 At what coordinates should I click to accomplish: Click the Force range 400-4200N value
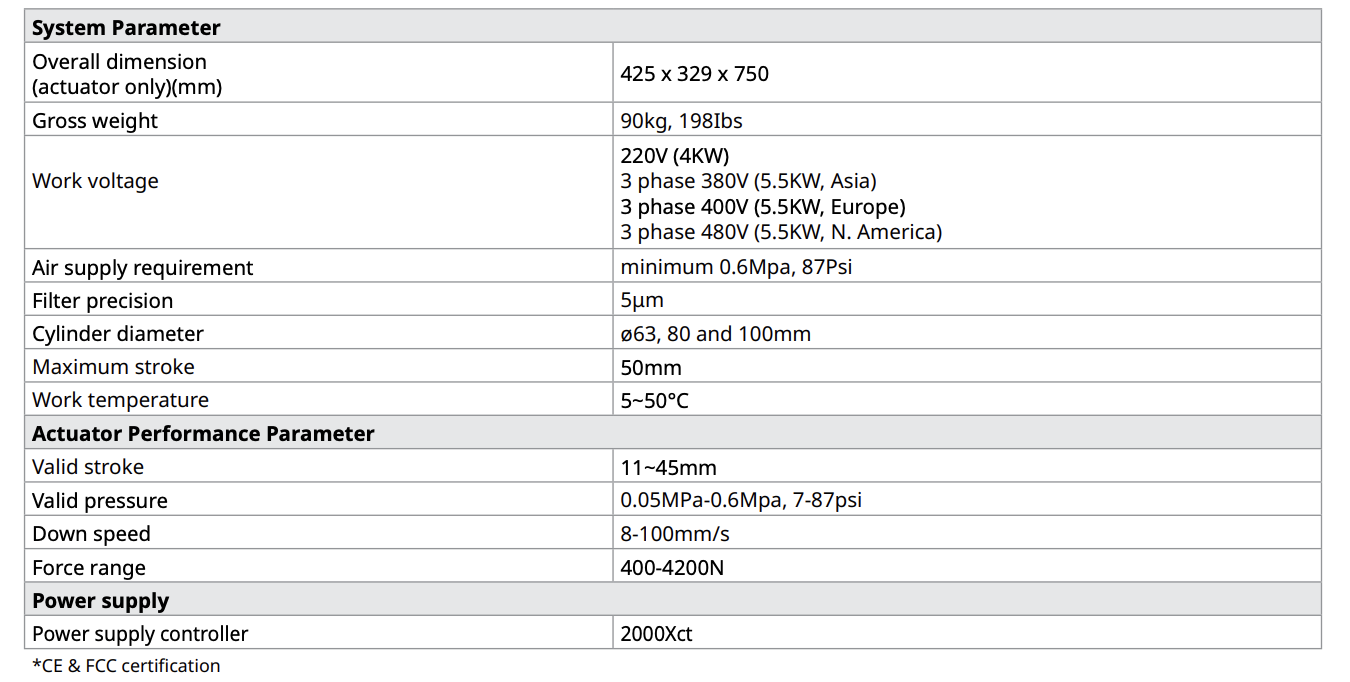(x=672, y=568)
